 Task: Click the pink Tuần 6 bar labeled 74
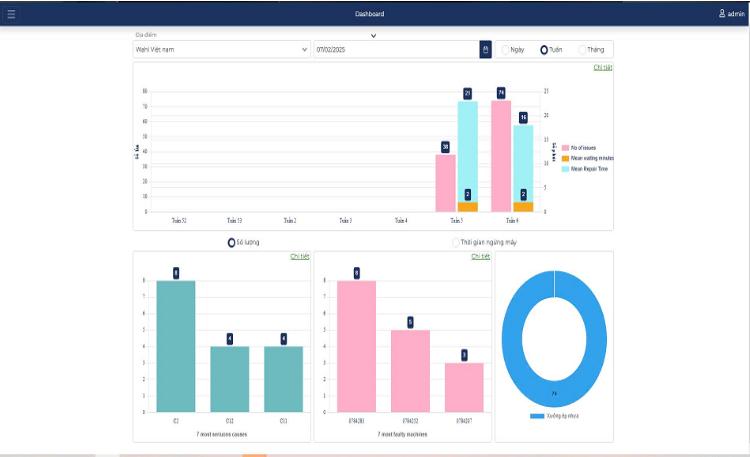(501, 156)
